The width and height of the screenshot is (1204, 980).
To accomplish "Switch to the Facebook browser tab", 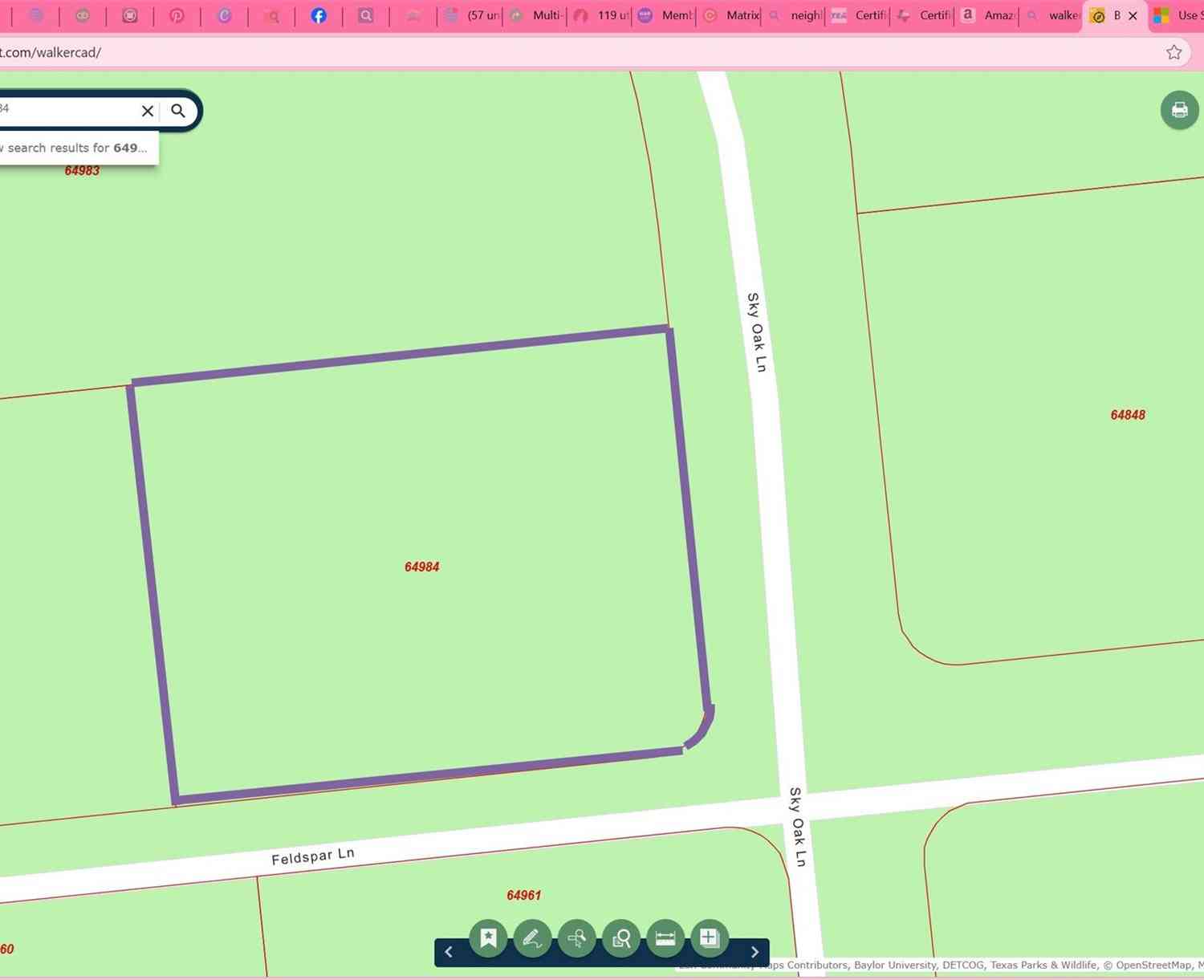I will click(x=319, y=15).
